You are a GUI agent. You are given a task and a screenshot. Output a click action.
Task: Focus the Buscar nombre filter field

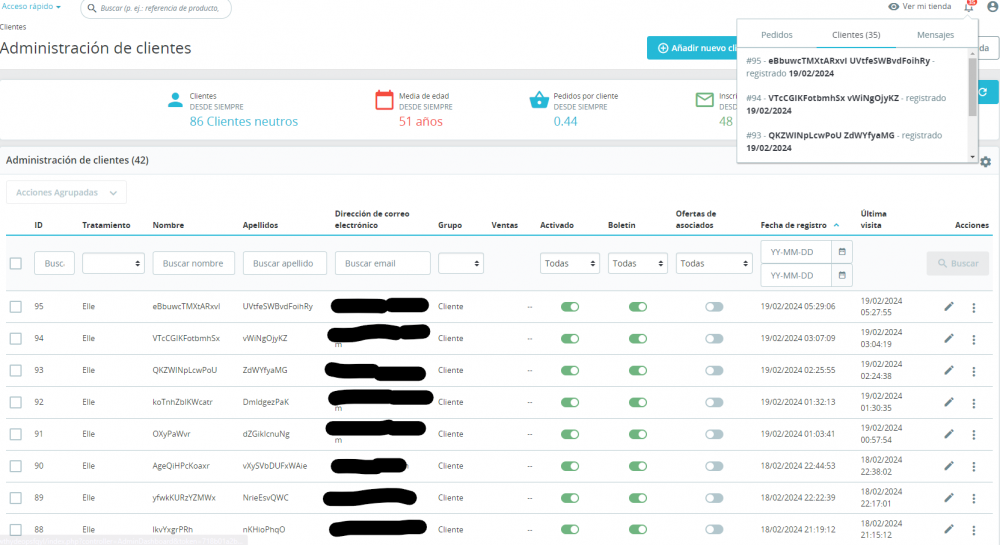(193, 263)
